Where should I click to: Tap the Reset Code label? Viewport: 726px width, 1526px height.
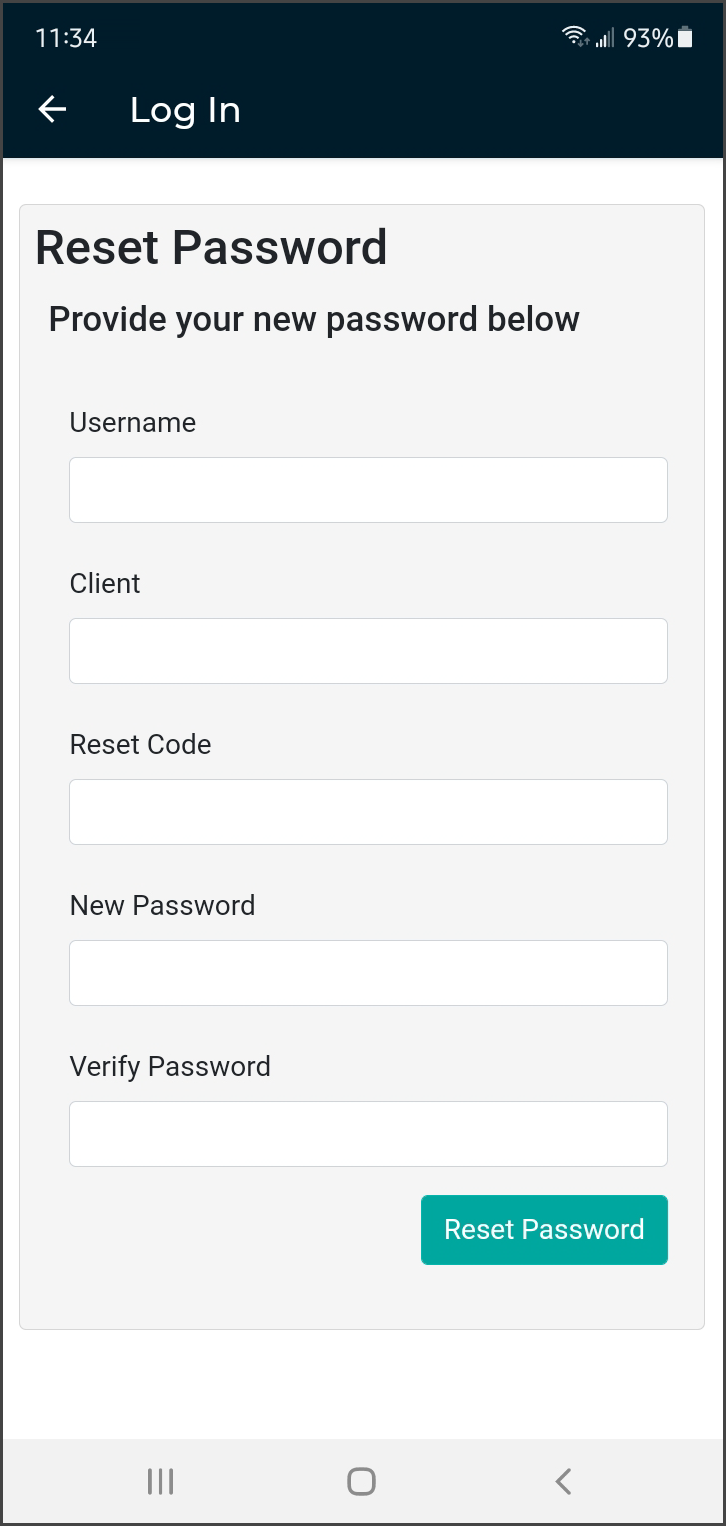click(141, 745)
